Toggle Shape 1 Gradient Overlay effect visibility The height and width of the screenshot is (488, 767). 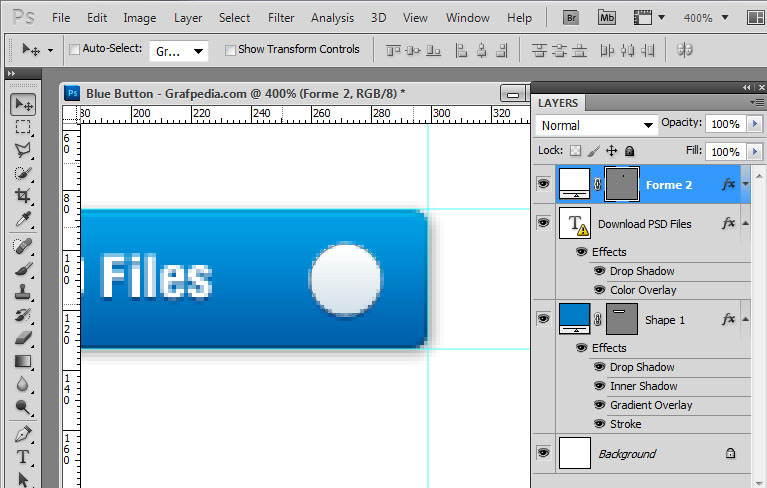tap(599, 404)
